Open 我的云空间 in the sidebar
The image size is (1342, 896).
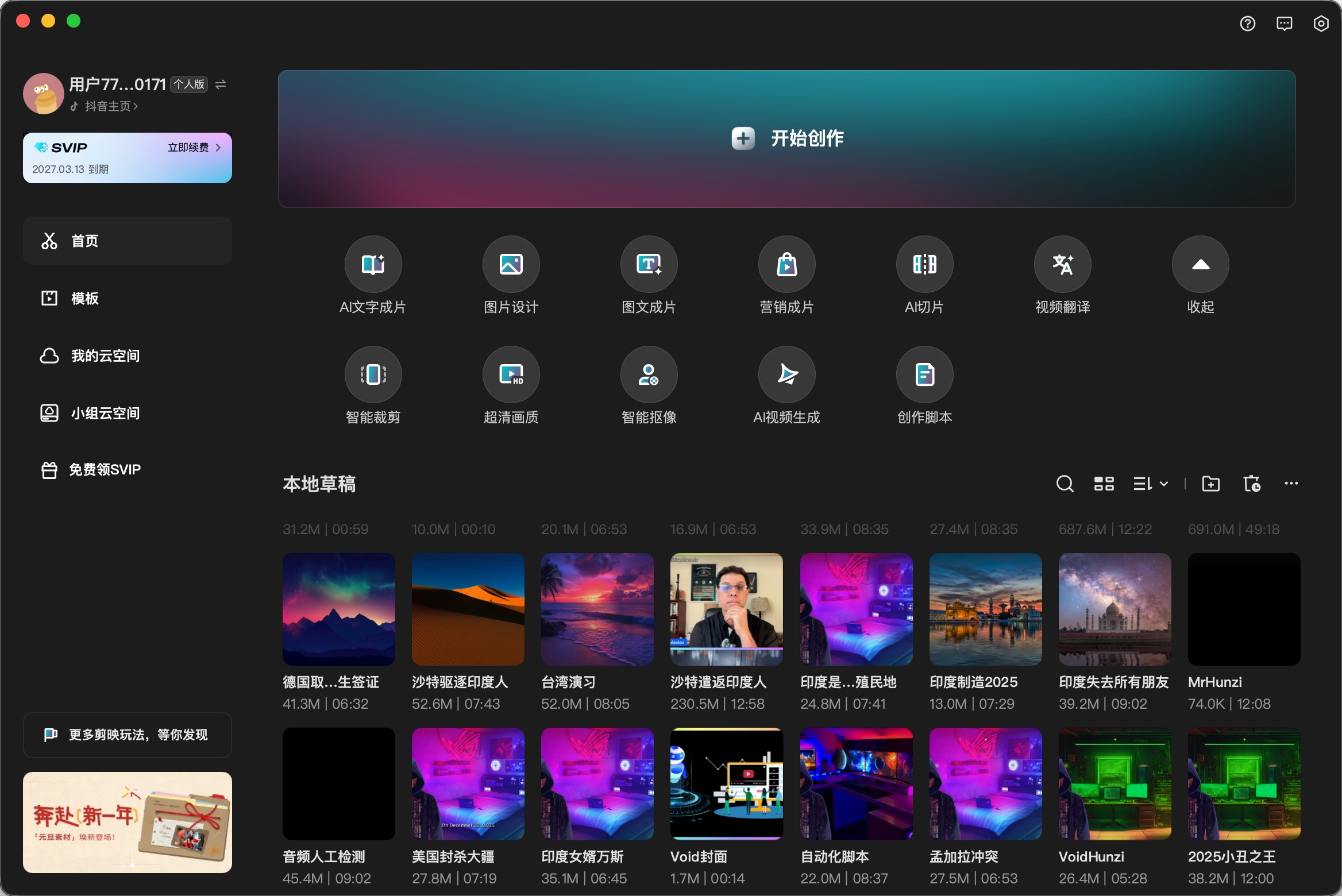coord(105,356)
